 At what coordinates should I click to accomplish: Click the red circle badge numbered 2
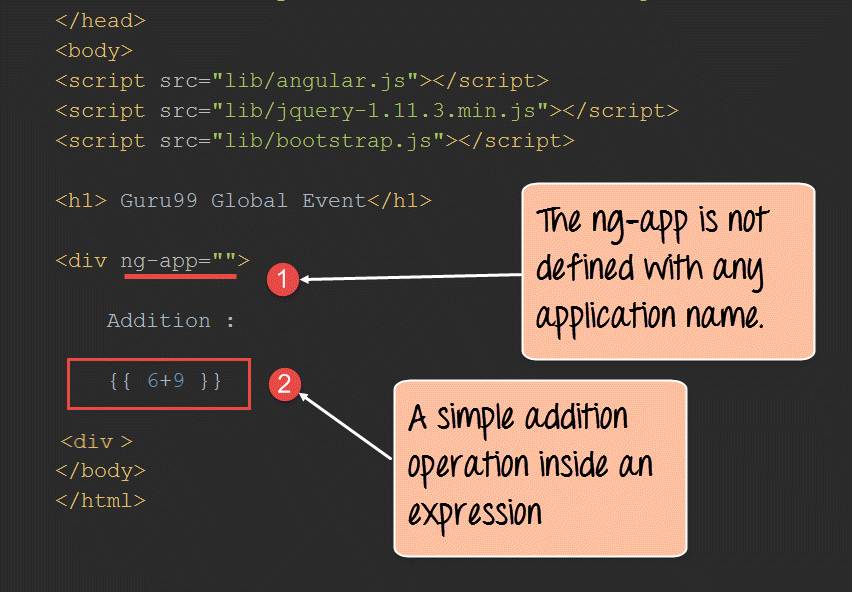click(284, 384)
